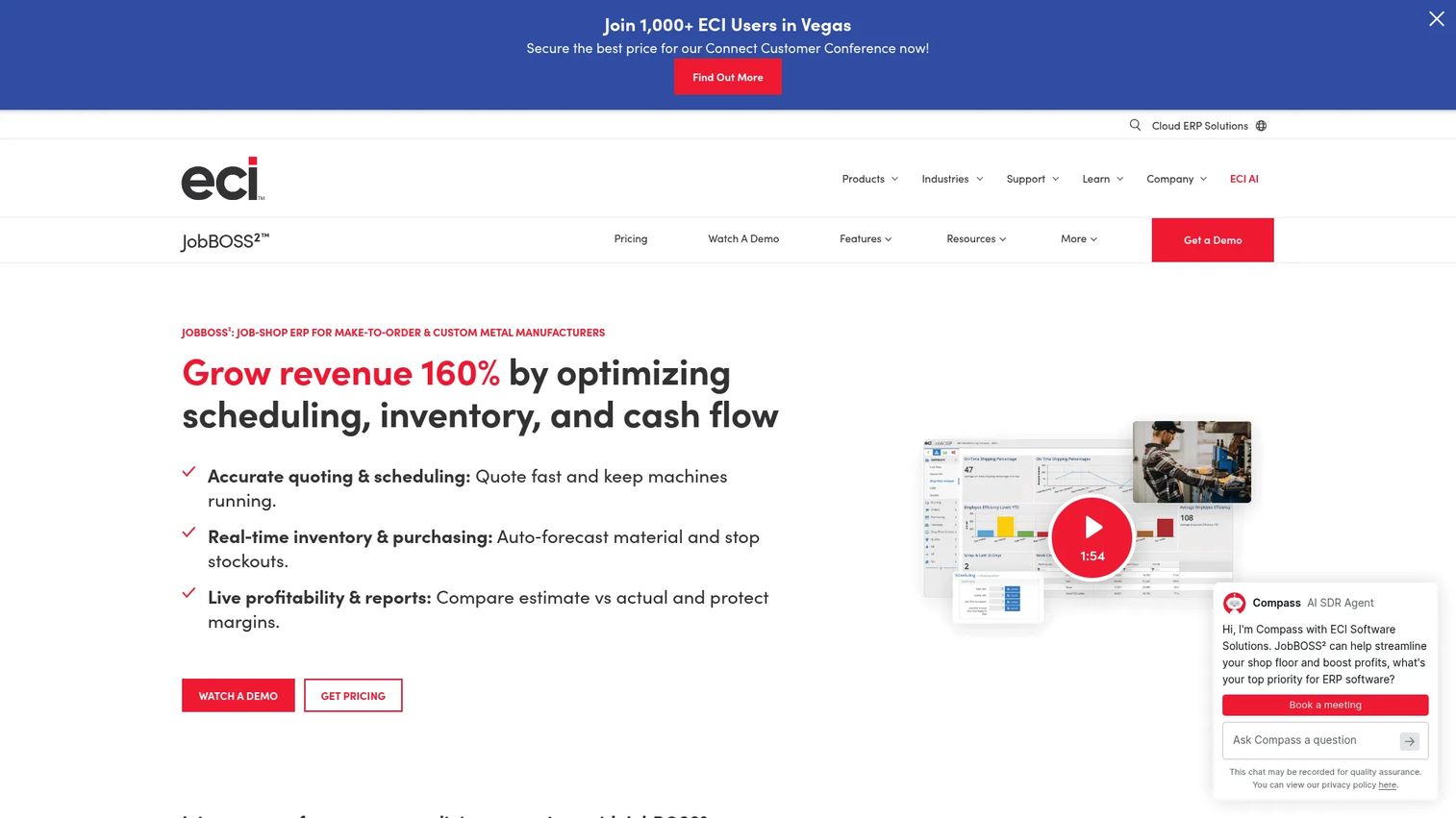This screenshot has height=818, width=1456.
Task: Book a meeting with Compass
Action: click(1325, 705)
